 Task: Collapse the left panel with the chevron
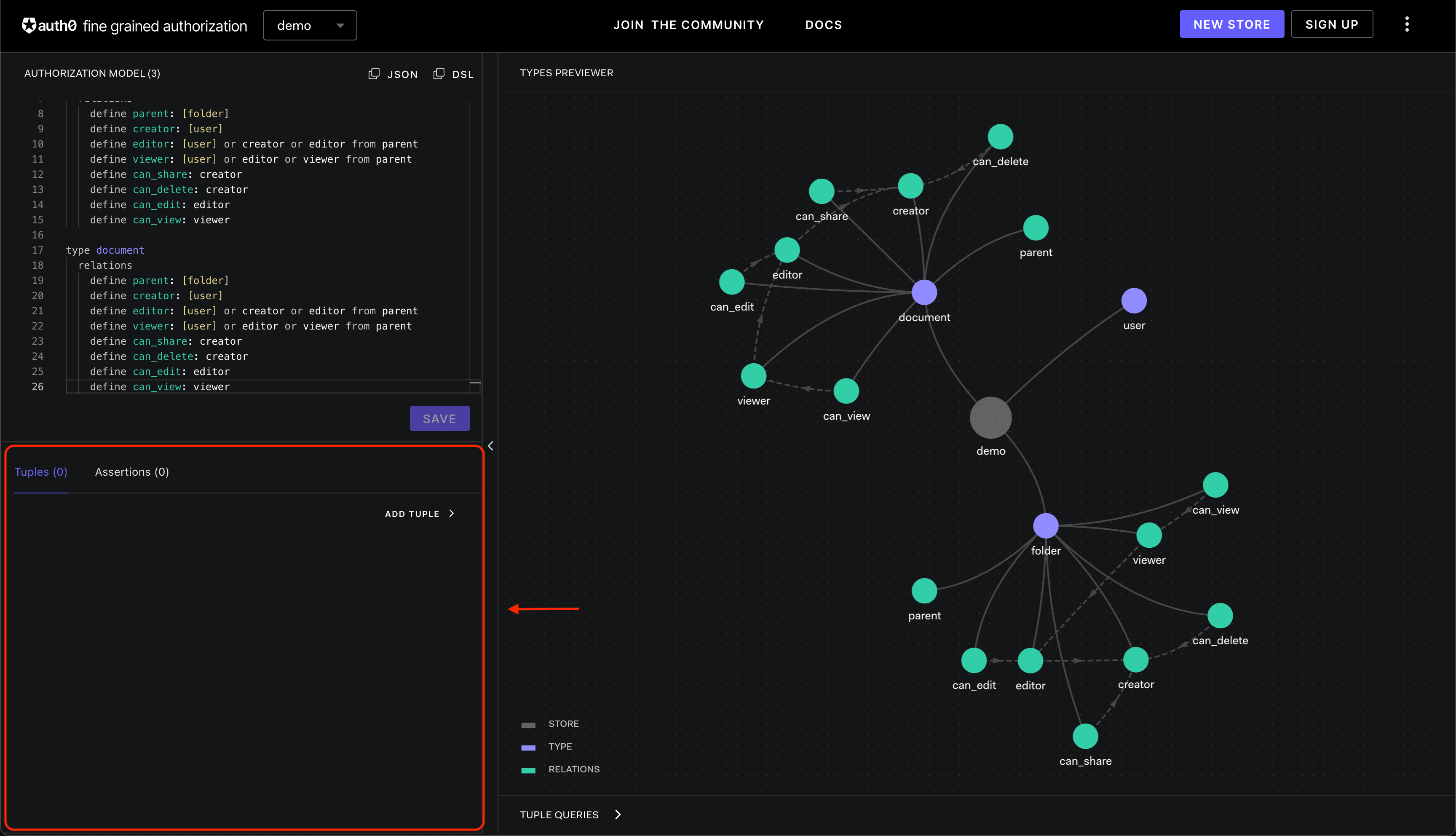coord(491,446)
